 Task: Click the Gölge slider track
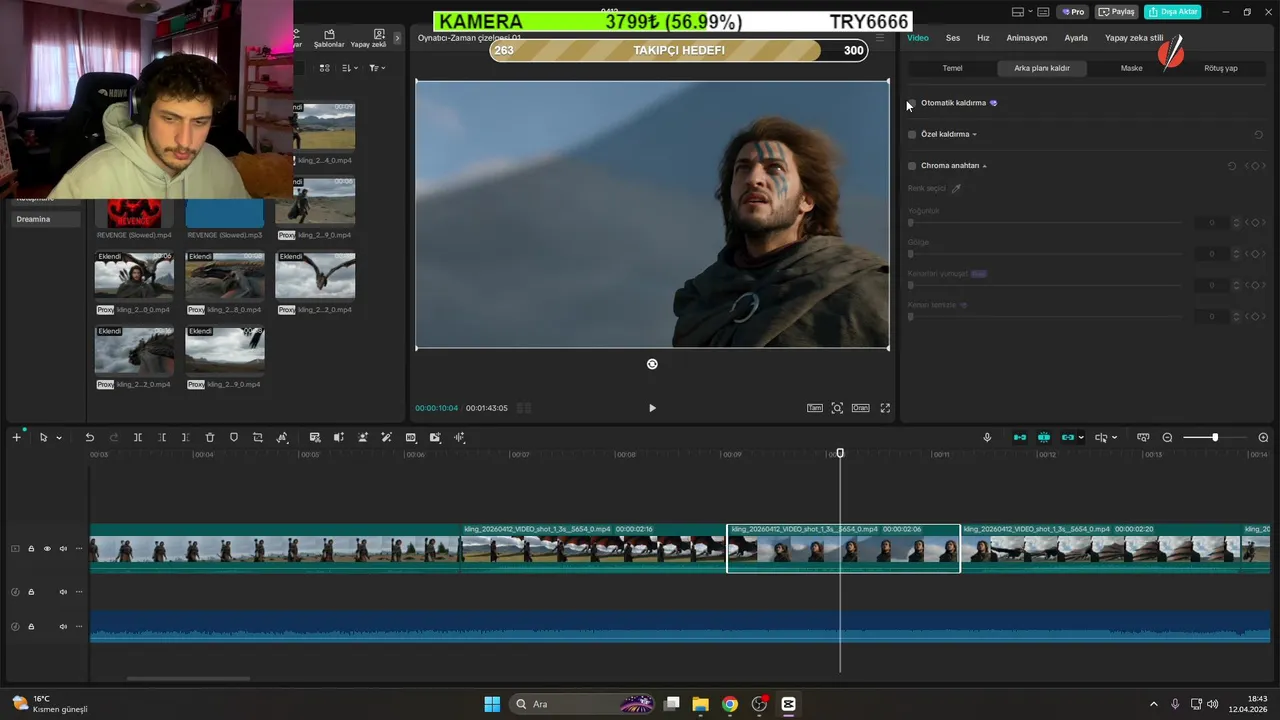pos(1045,254)
